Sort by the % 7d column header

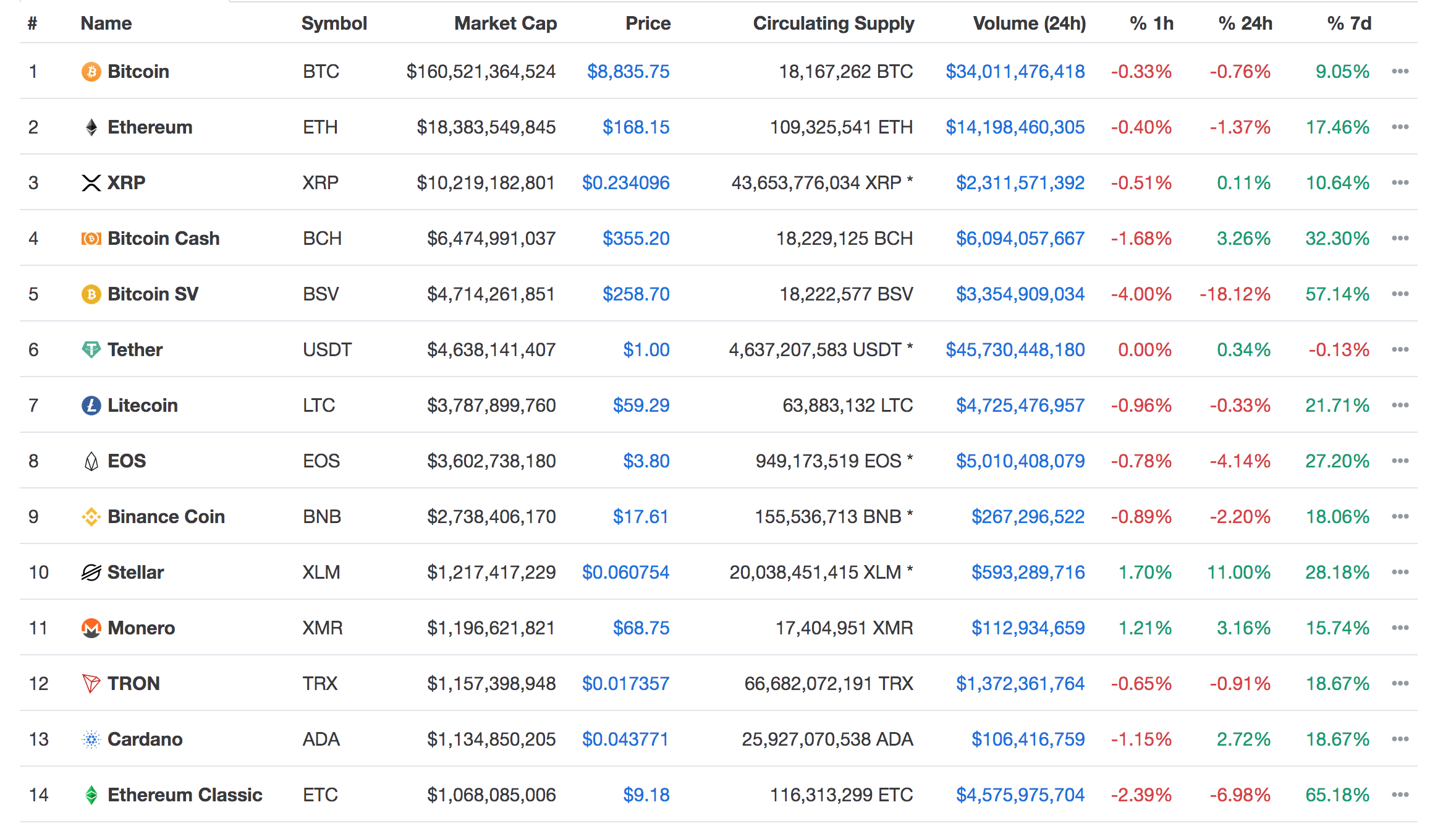tap(1349, 23)
